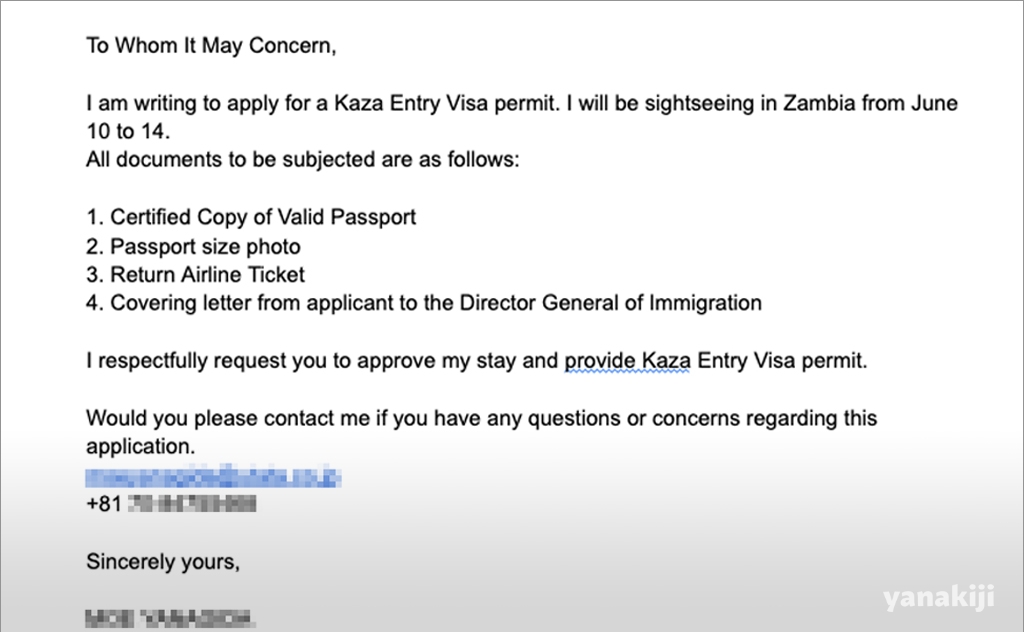Click the greeting line "To Whom It May Concern,"
Screen dimensions: 1024x632
tap(211, 46)
